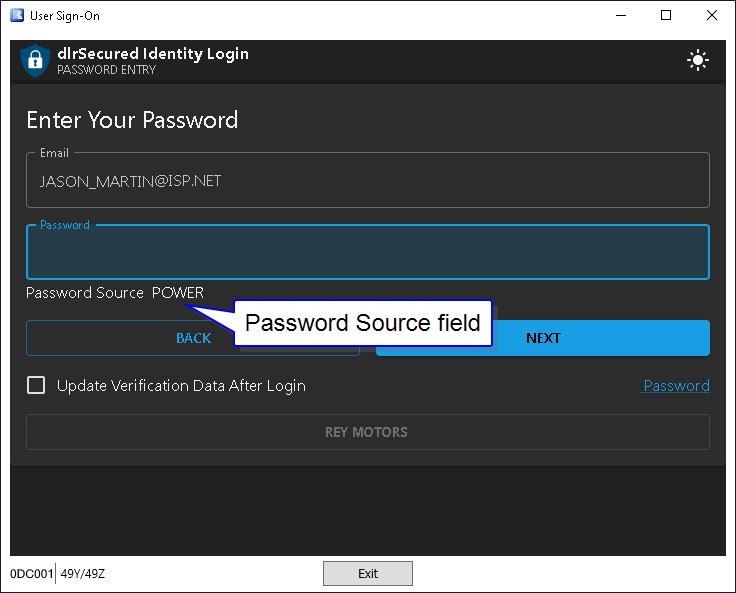Click the User Sign-On title bar app icon

17,15
